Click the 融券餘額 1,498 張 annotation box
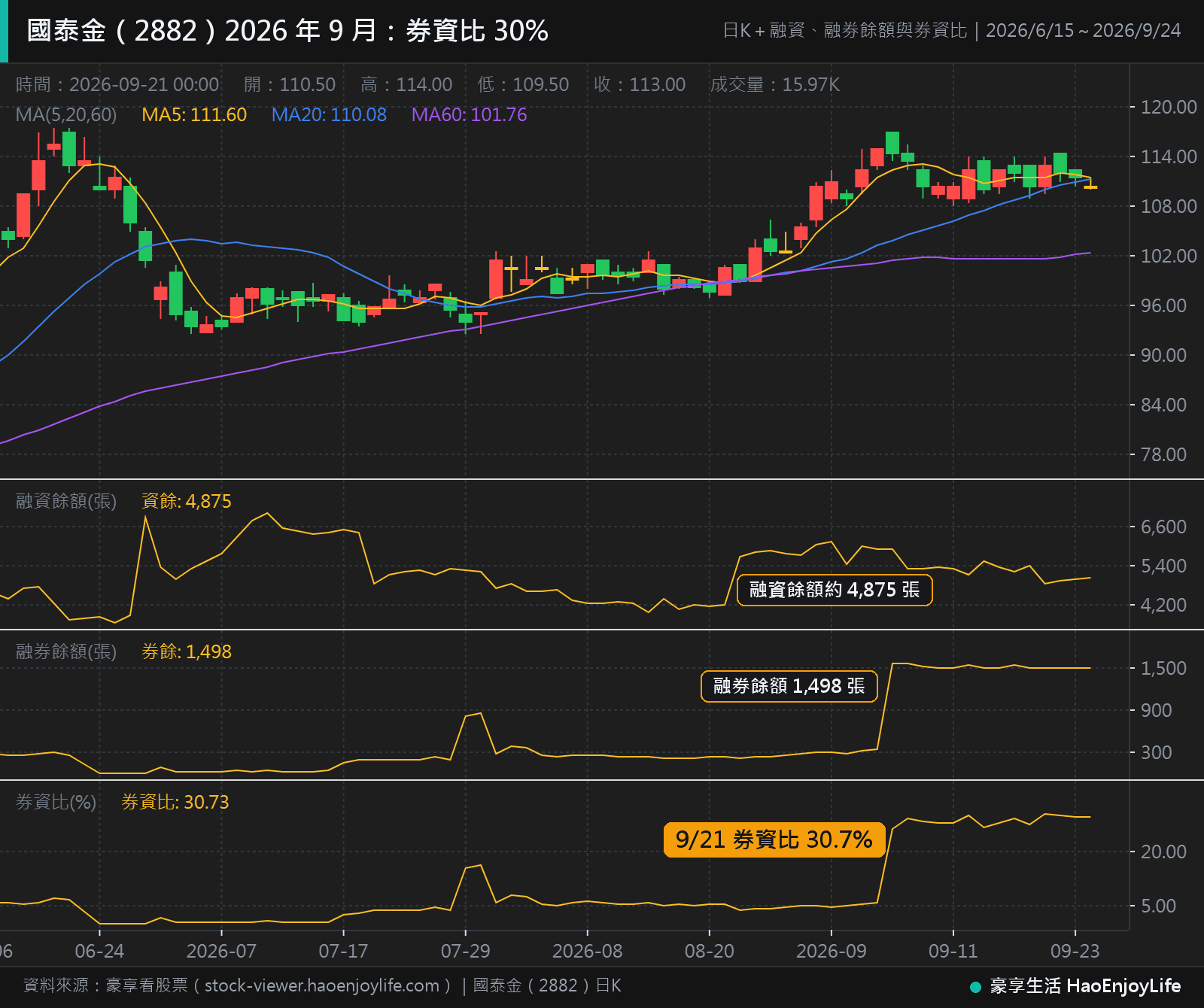 pyautogui.click(x=789, y=686)
